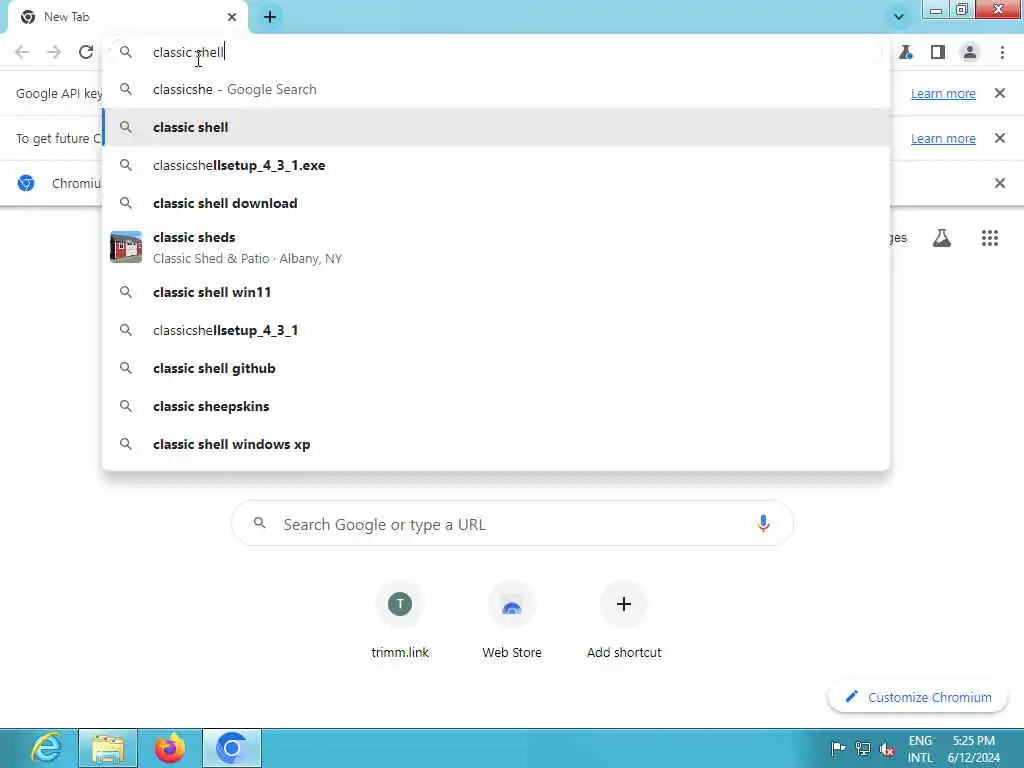Close the New Tab tab

(x=232, y=17)
